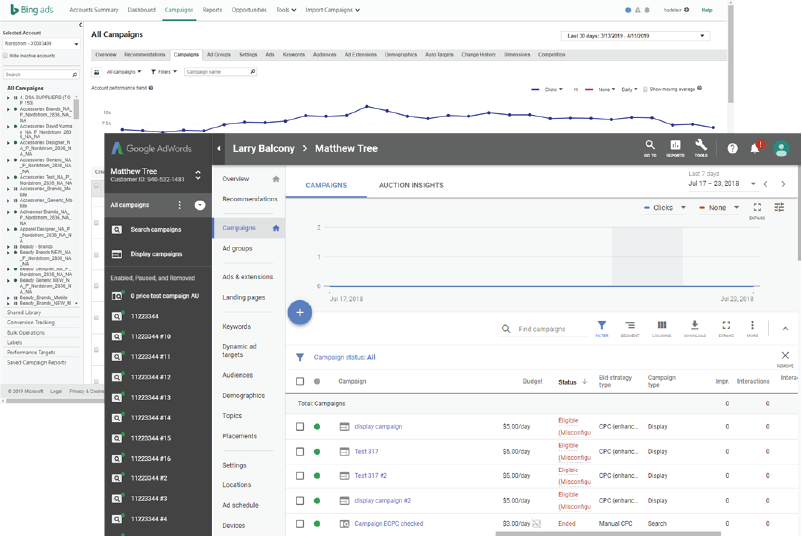Click the Download icon in campaigns toolbar
The image size is (802, 537).
[695, 326]
